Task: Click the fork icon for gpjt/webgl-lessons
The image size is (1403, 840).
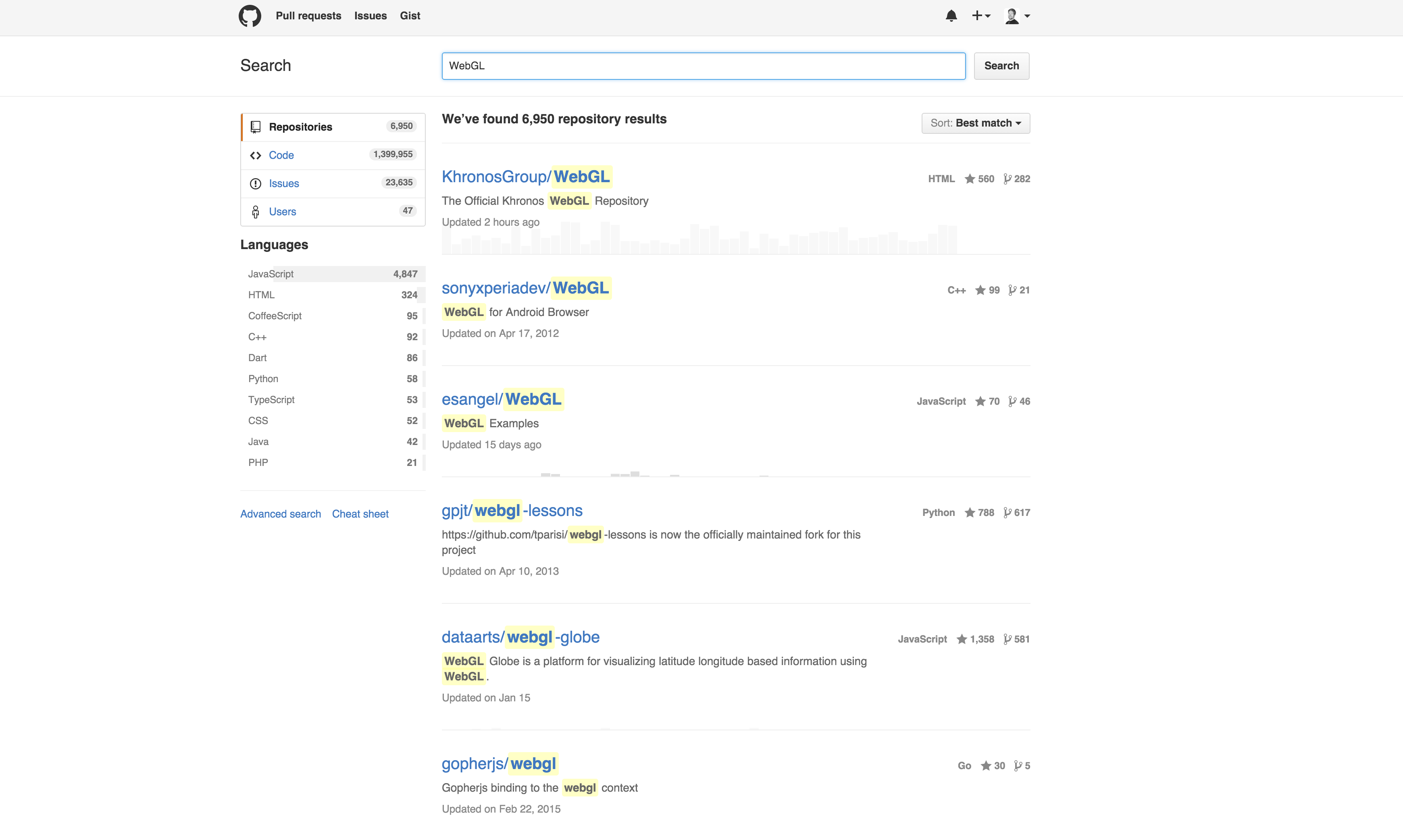Action: pyautogui.click(x=1007, y=513)
